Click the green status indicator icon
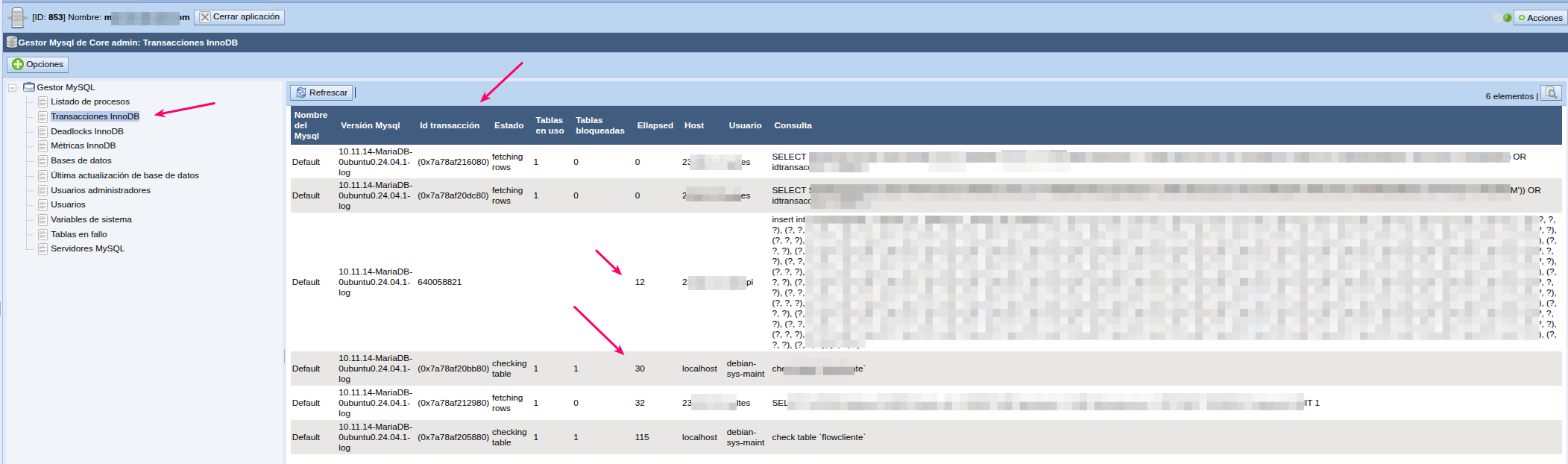The image size is (1568, 464). 1507,18
